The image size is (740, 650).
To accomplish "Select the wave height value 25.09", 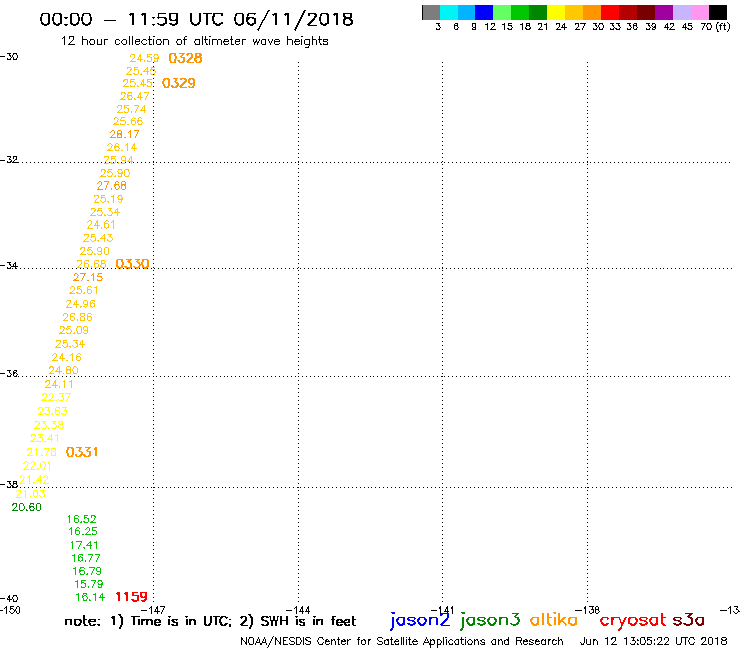I will 74,330.
